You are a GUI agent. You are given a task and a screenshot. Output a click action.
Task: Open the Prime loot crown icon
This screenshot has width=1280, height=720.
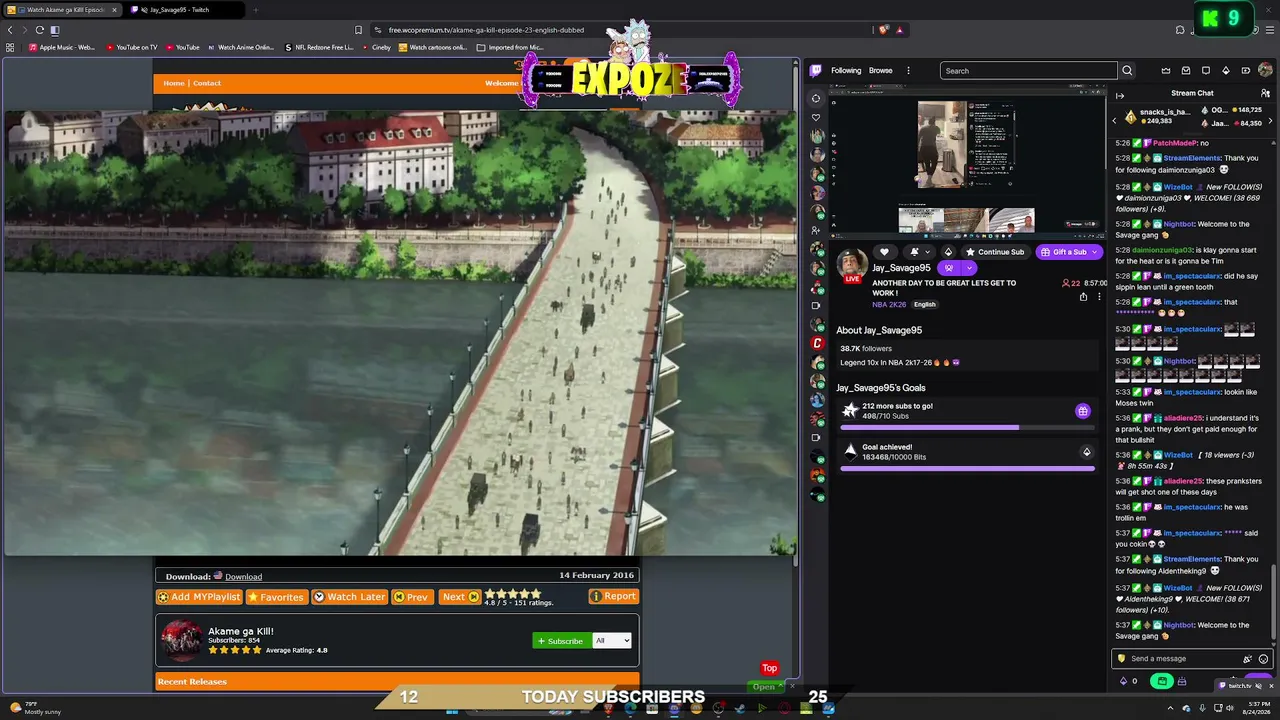[x=1166, y=71]
